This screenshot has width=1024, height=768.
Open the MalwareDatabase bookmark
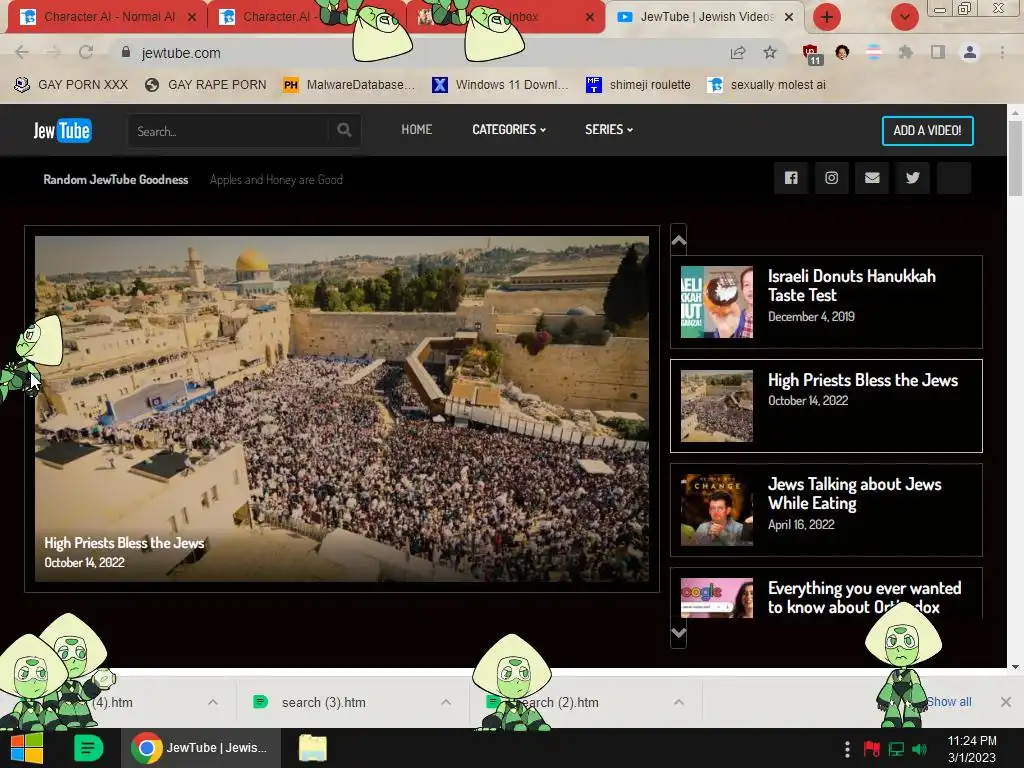coord(349,85)
